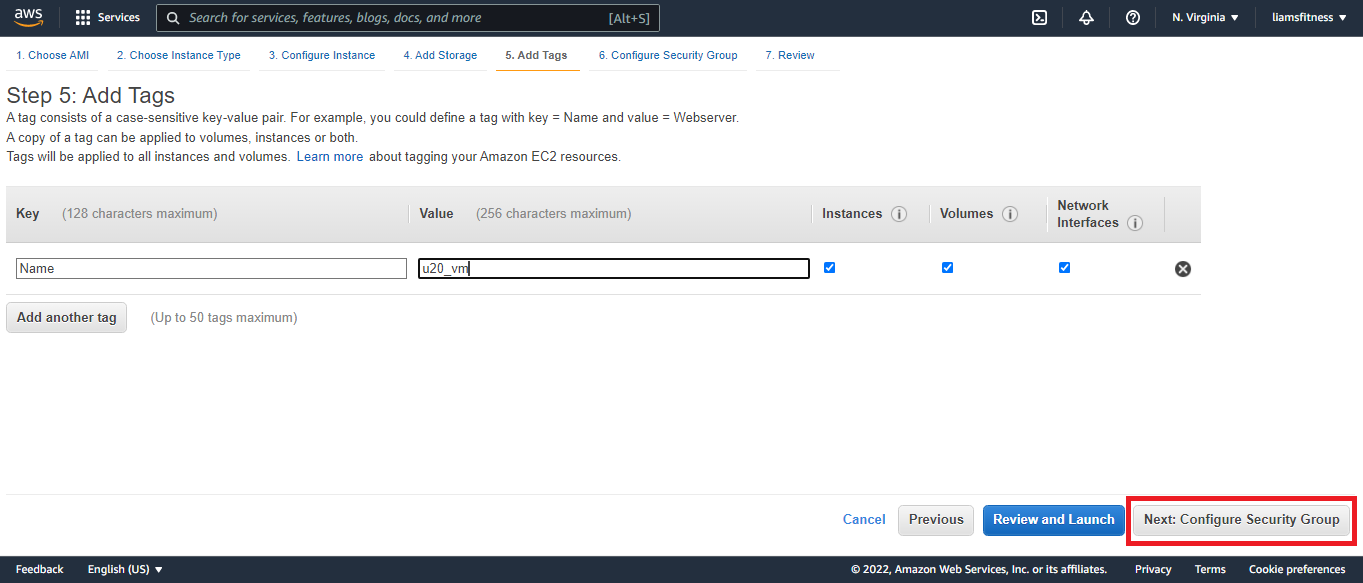The width and height of the screenshot is (1363, 583).
Task: Click the info icon beside Instances
Action: [899, 214]
